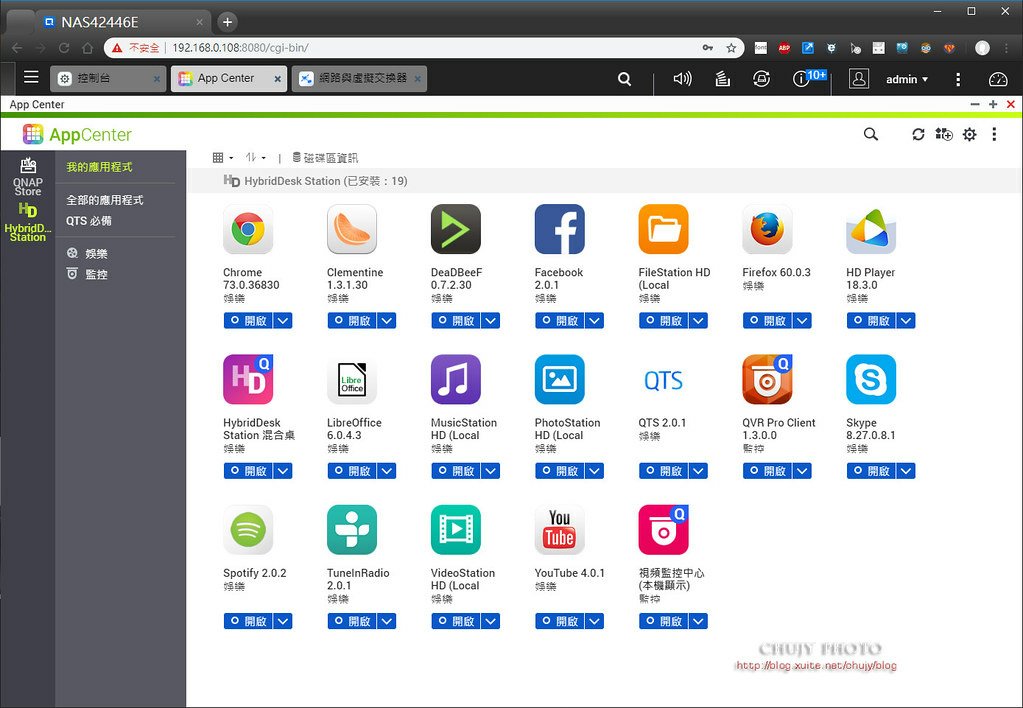The image size is (1023, 708).
Task: Open AppCenter settings gear
Action: pos(970,134)
